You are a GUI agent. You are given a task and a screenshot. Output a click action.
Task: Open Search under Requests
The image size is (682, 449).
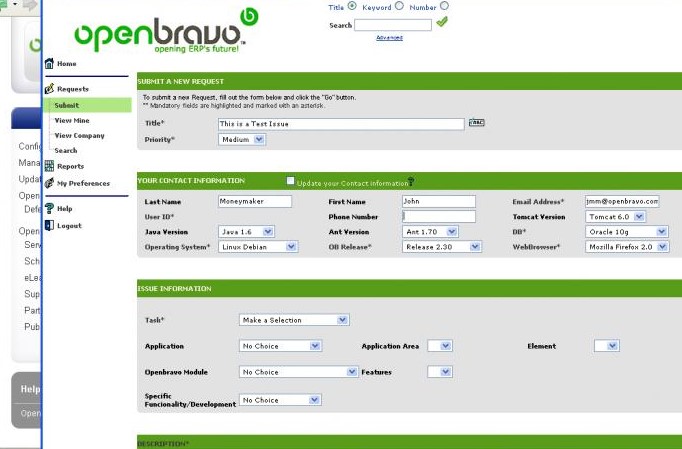[x=66, y=151]
